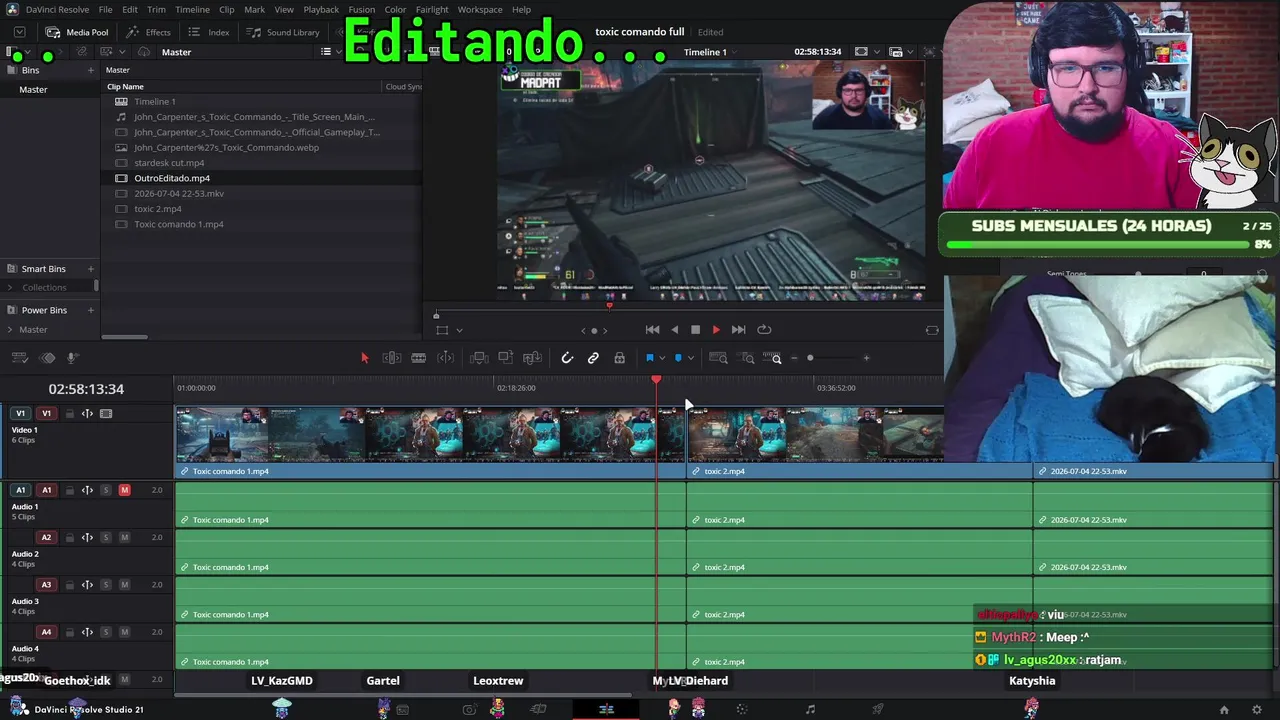This screenshot has width=1280, height=720.
Task: Open the Index panel
Action: pos(209,32)
